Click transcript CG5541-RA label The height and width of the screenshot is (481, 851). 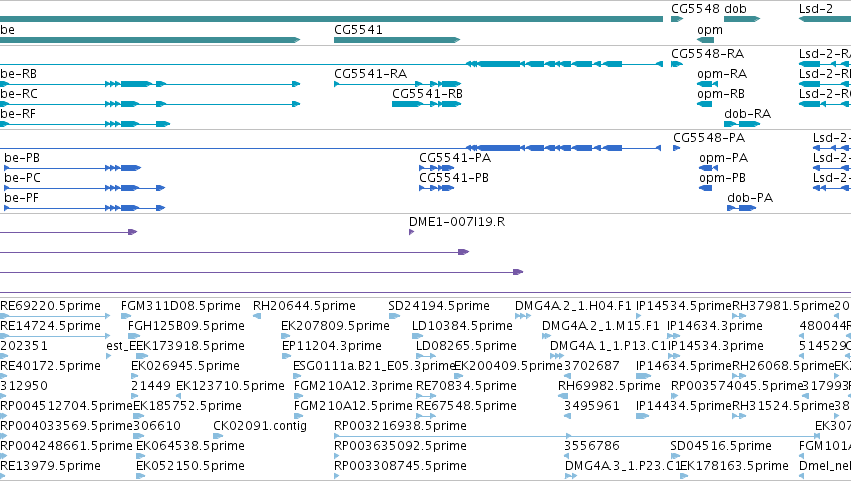[x=371, y=74]
